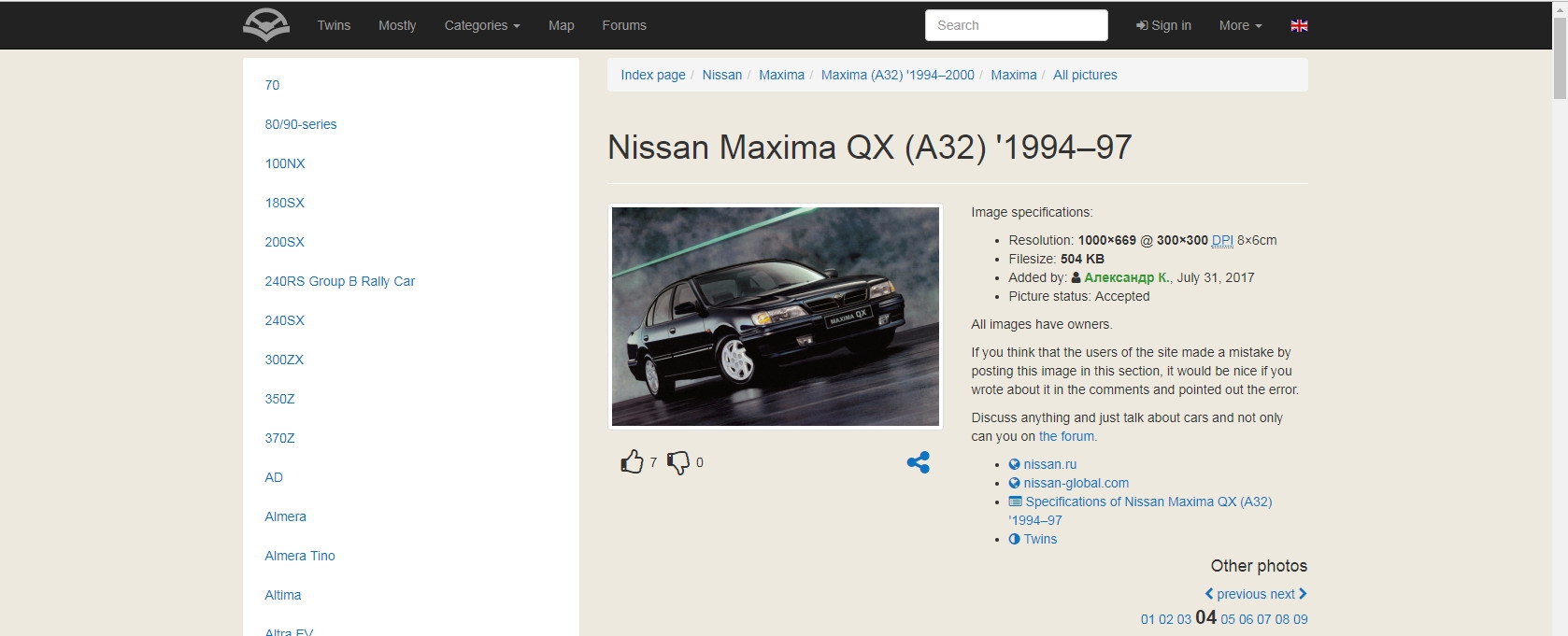Open the Nissan Maxima QX photo thumbnail

tap(776, 317)
